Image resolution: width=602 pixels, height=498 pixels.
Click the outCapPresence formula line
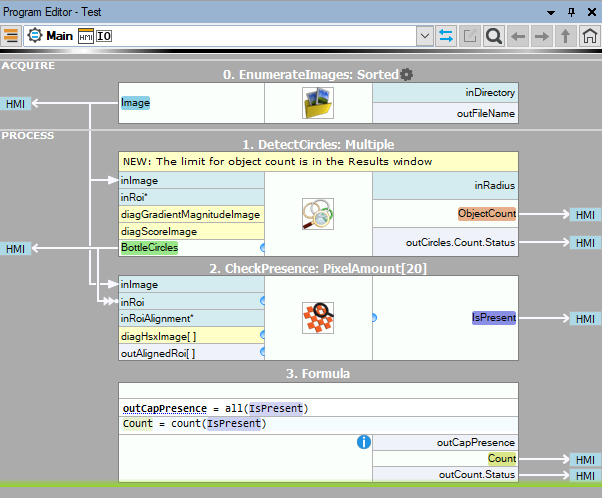(214, 408)
